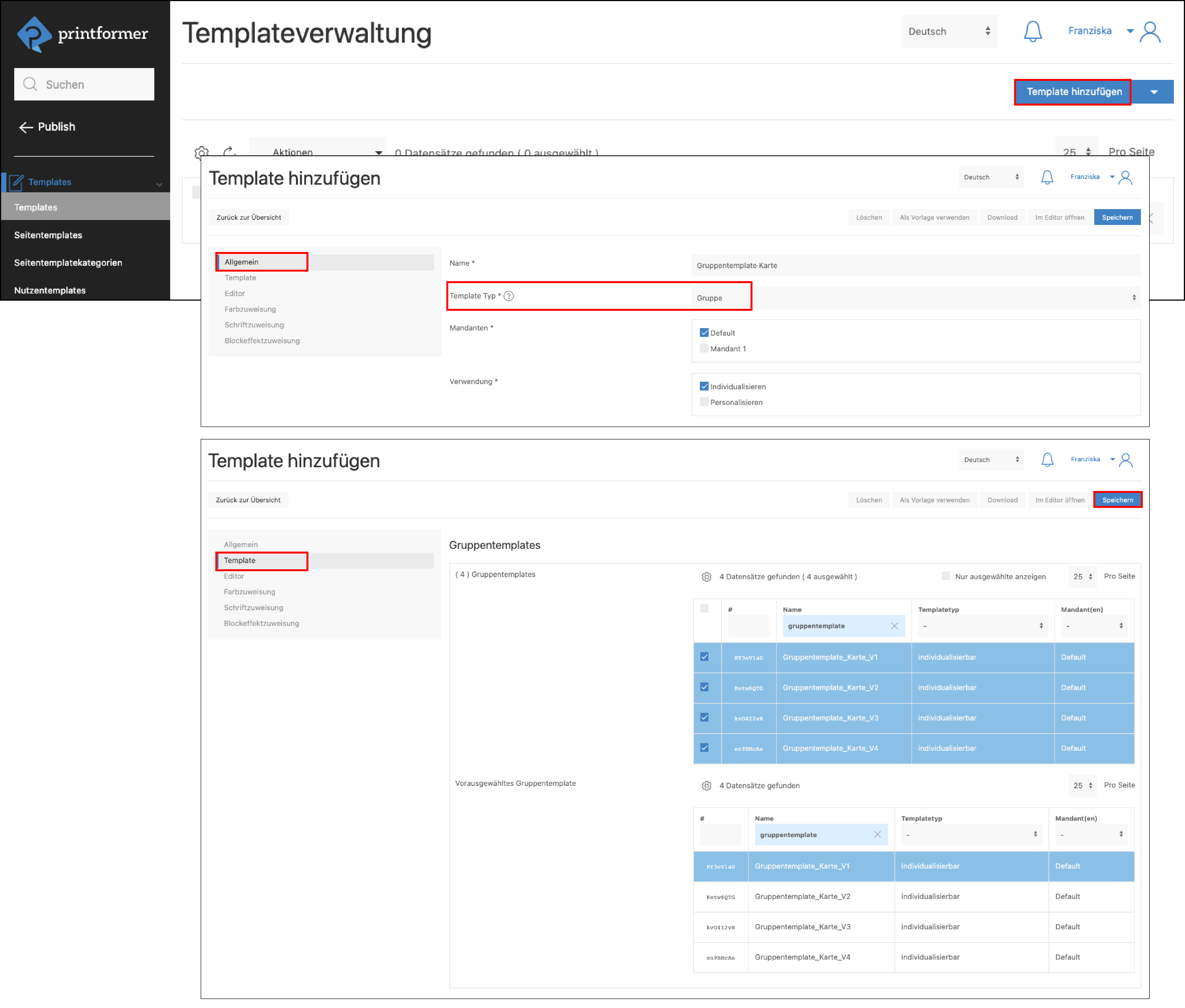Image resolution: width=1185 pixels, height=1008 pixels.
Task: Click the Franziska user profile icon
Action: 1150,32
